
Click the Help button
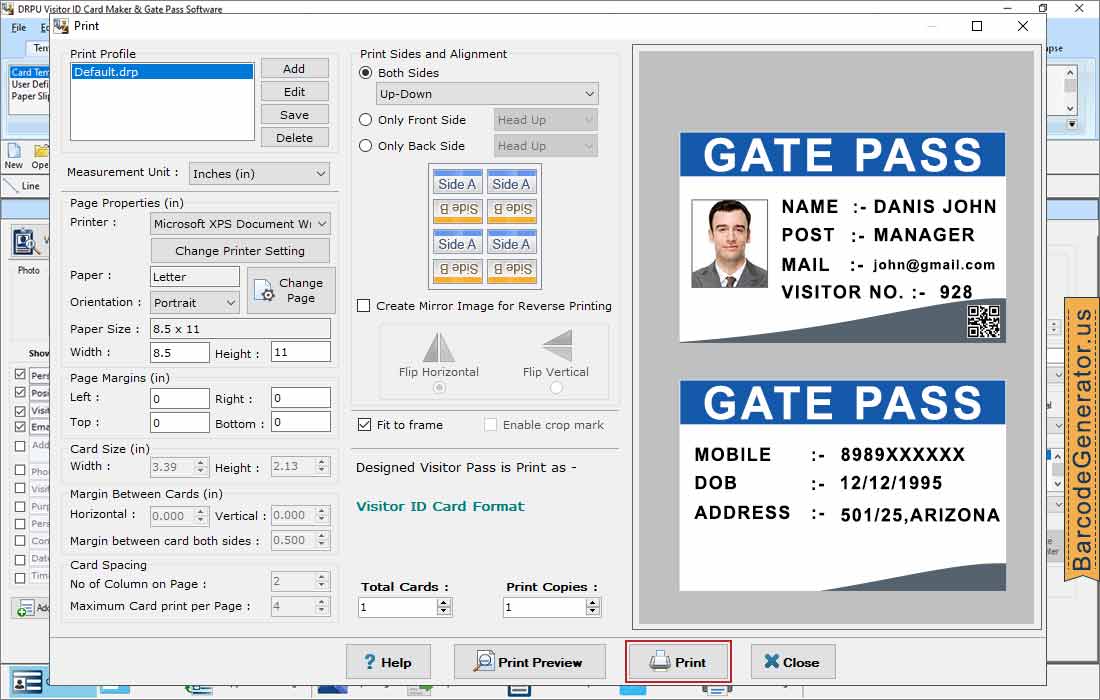click(x=388, y=661)
